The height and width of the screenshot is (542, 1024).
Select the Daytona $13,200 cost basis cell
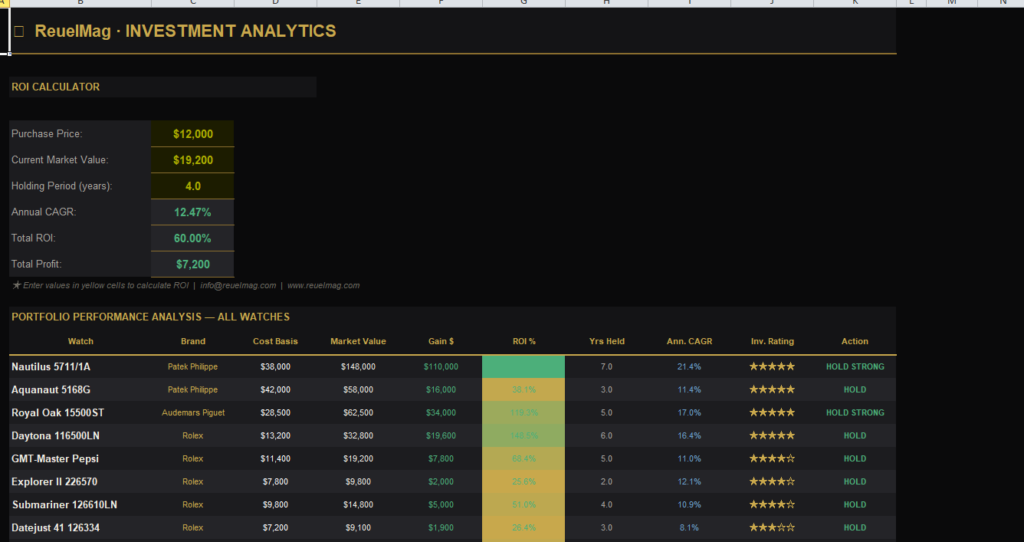276,436
